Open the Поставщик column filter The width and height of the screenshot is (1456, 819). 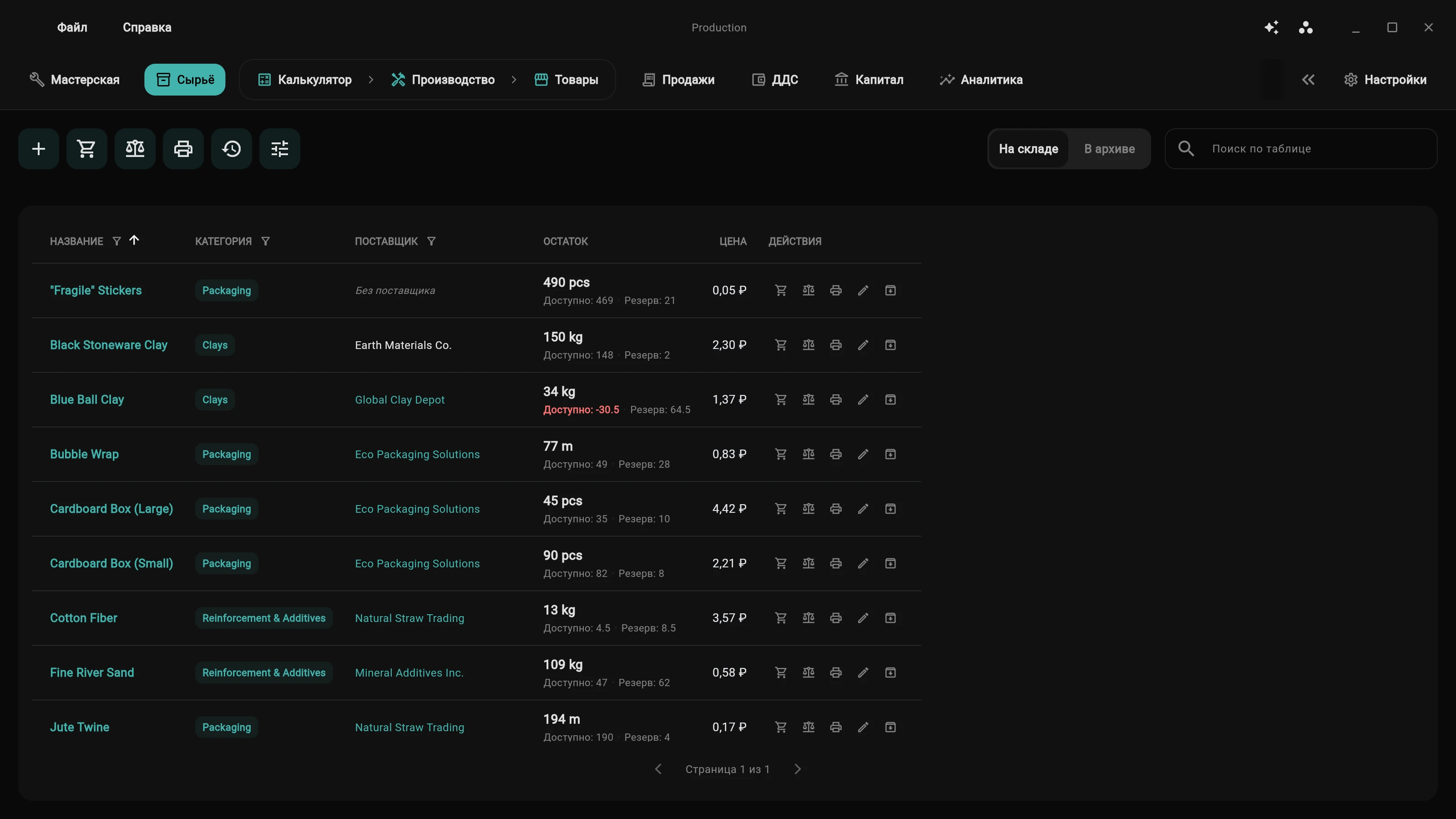click(x=431, y=241)
